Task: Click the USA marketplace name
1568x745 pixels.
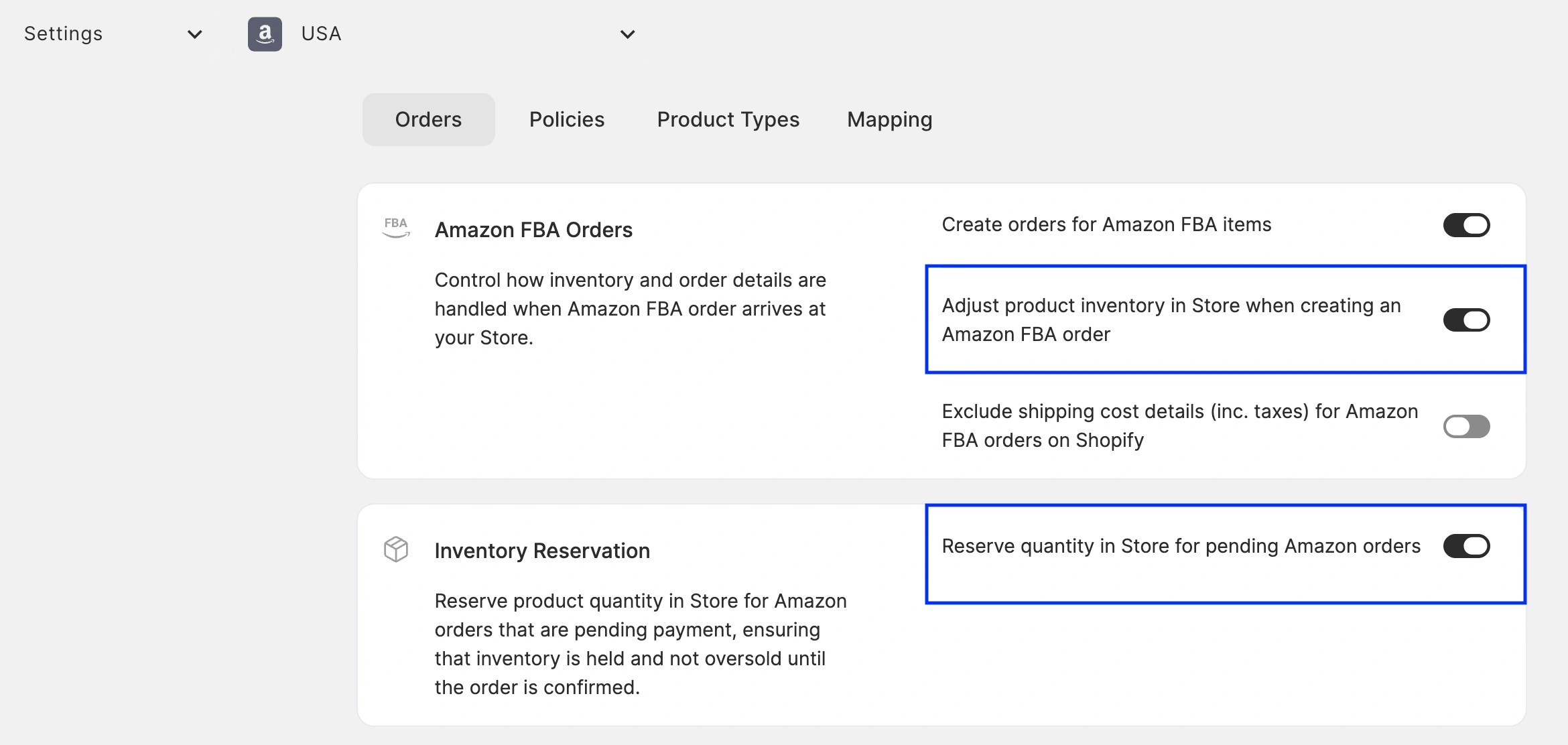Action: 321,33
